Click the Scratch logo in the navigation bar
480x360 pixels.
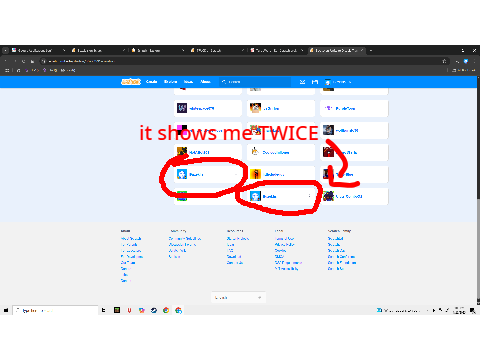tap(131, 82)
